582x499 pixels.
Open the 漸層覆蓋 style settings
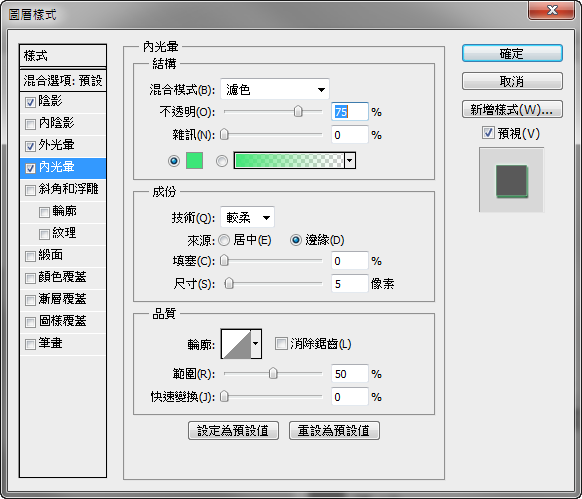pos(62,299)
